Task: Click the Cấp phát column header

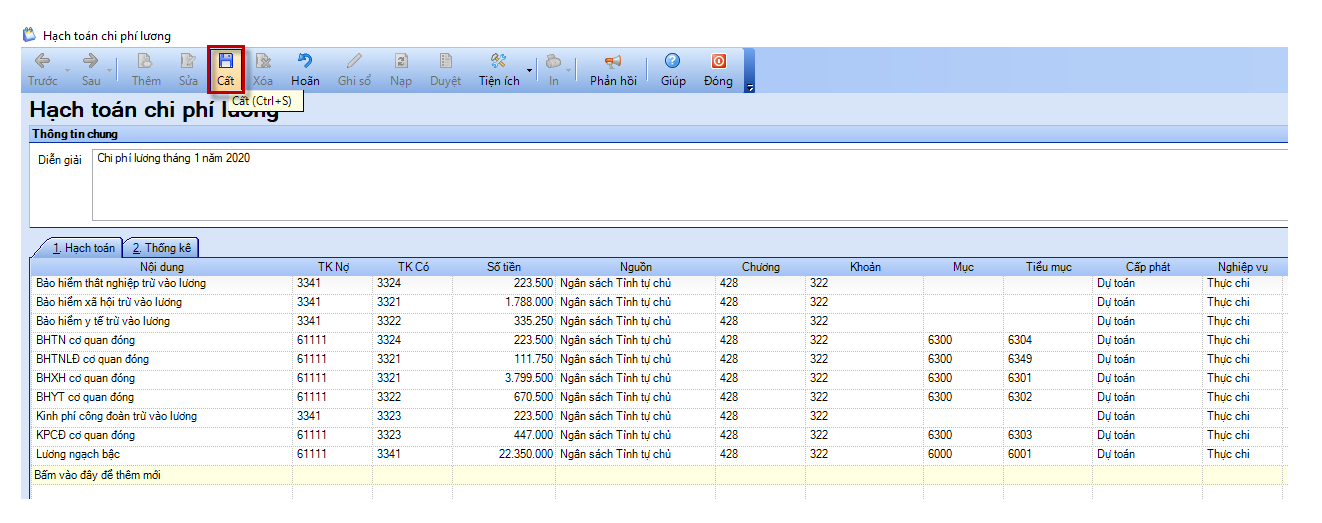Action: 1148,267
